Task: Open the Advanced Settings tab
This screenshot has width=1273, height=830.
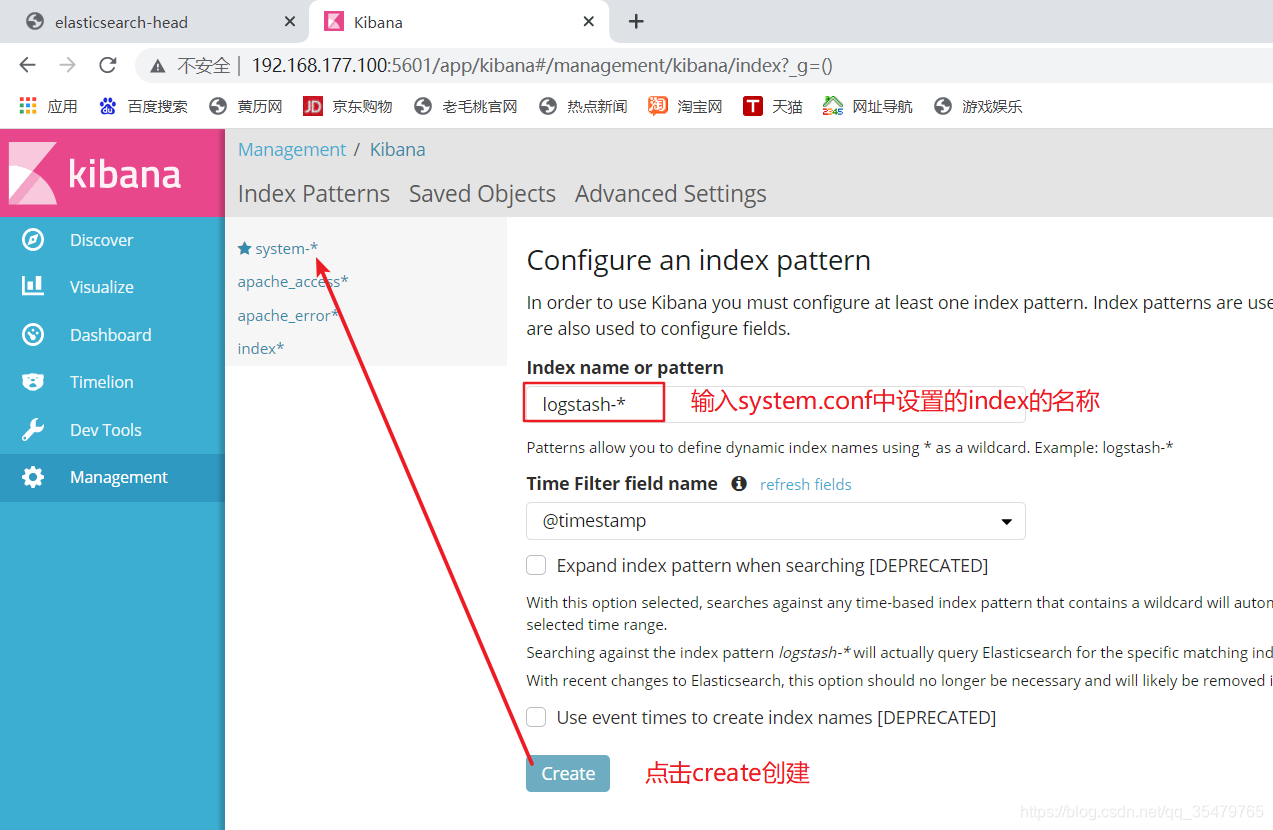Action: coord(671,193)
